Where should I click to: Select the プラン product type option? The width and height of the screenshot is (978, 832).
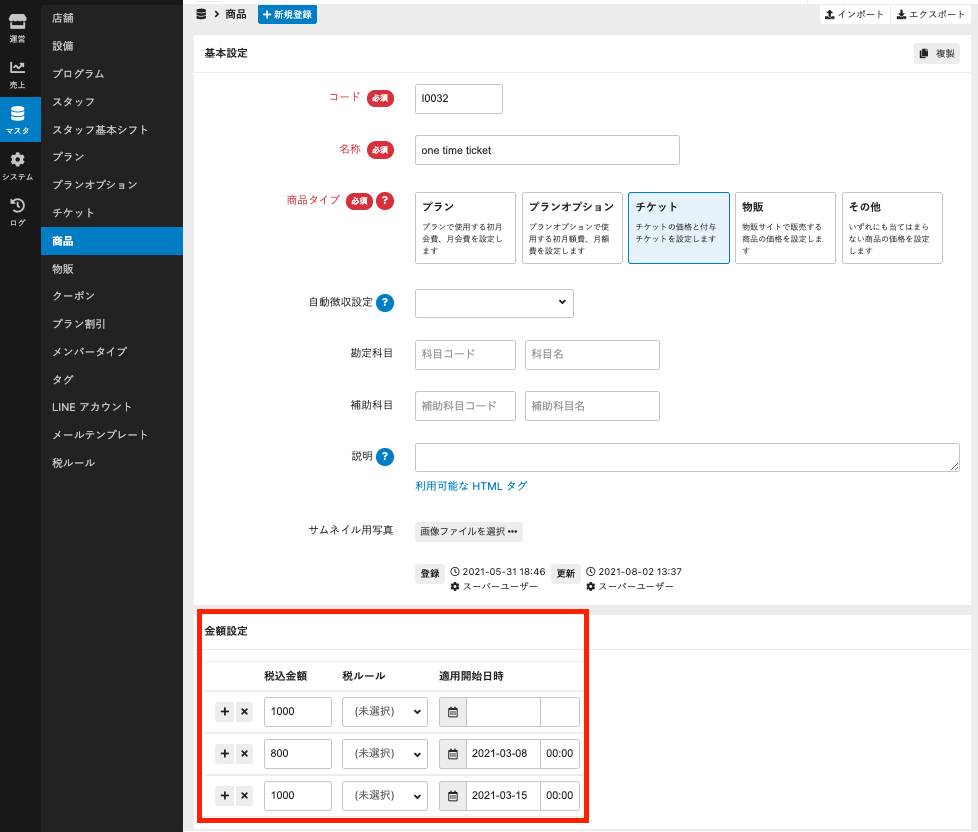pos(465,228)
